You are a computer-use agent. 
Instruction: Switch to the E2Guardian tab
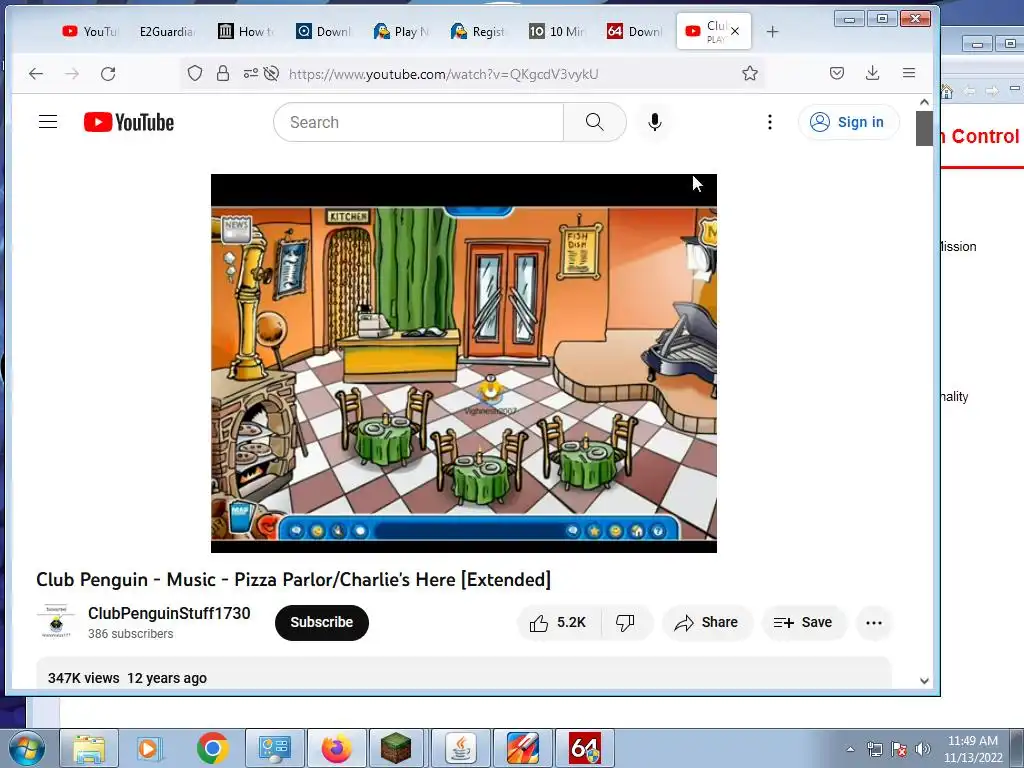167,31
